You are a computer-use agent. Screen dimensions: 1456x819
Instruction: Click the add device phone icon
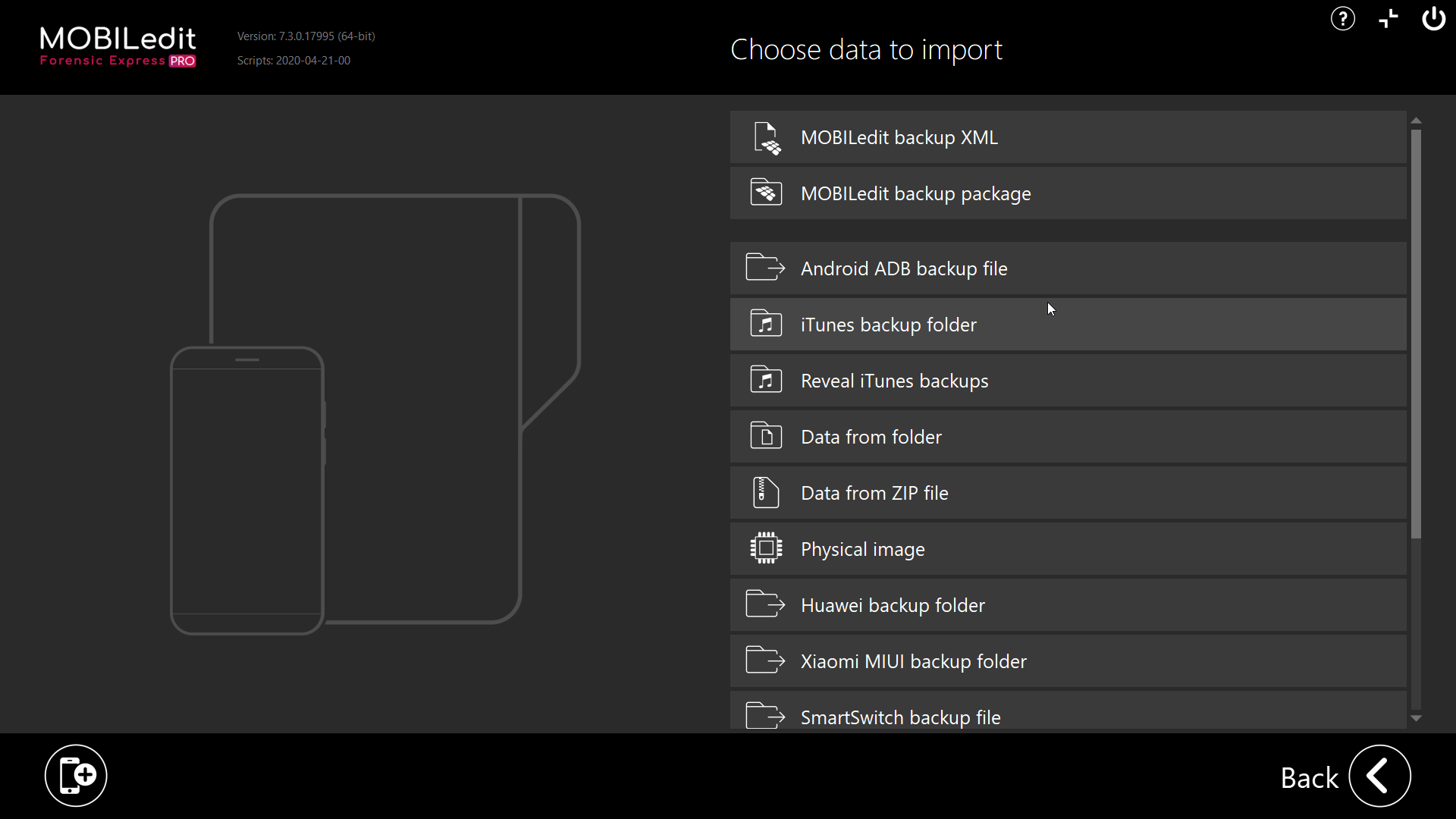[76, 775]
